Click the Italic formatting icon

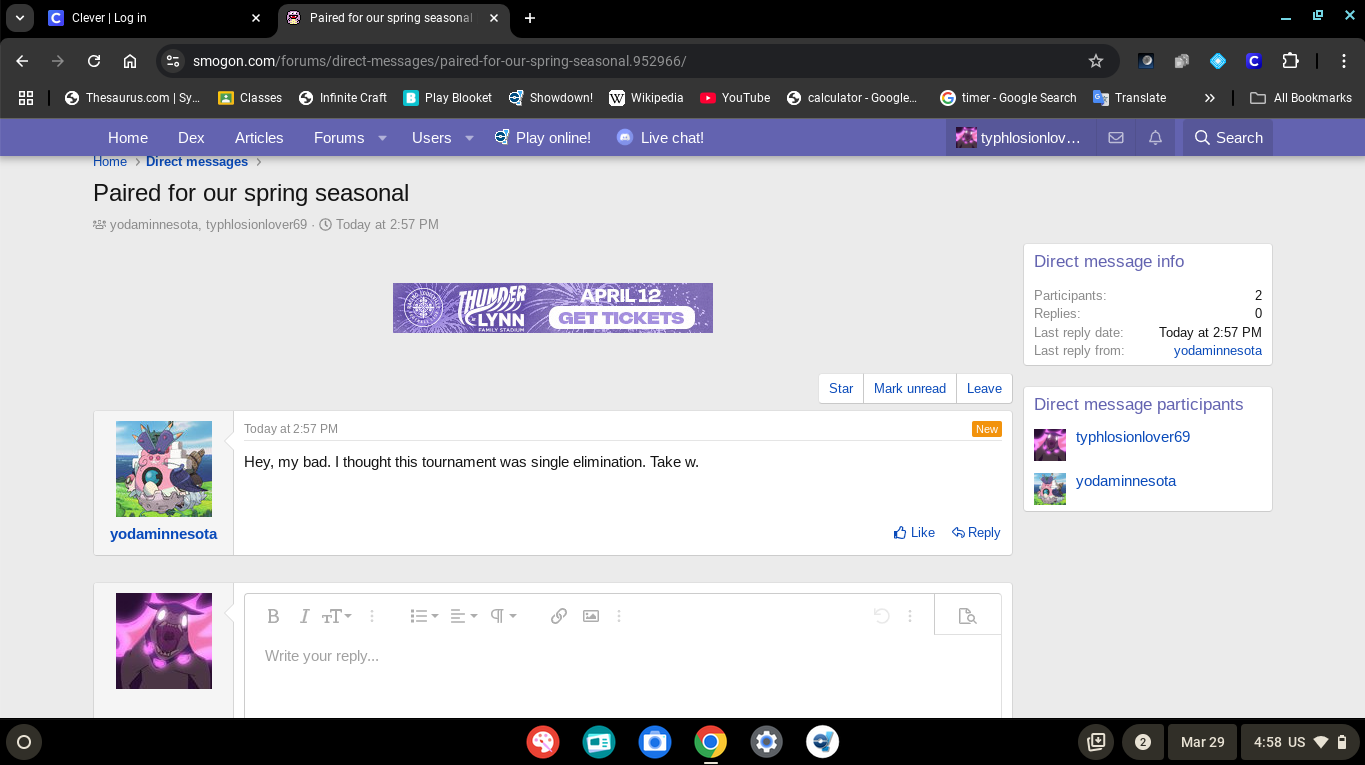point(304,616)
